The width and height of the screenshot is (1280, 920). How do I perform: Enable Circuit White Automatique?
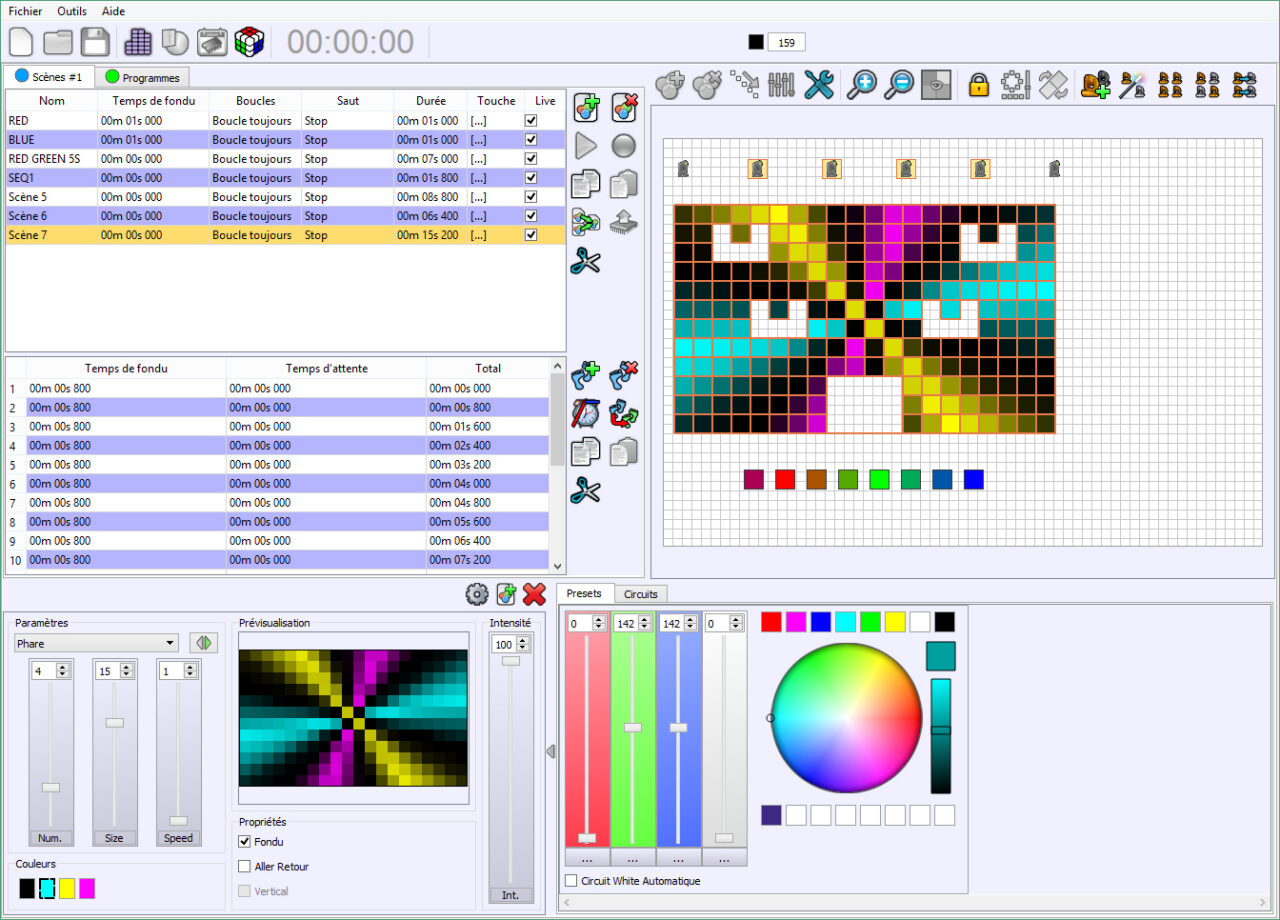tap(571, 881)
